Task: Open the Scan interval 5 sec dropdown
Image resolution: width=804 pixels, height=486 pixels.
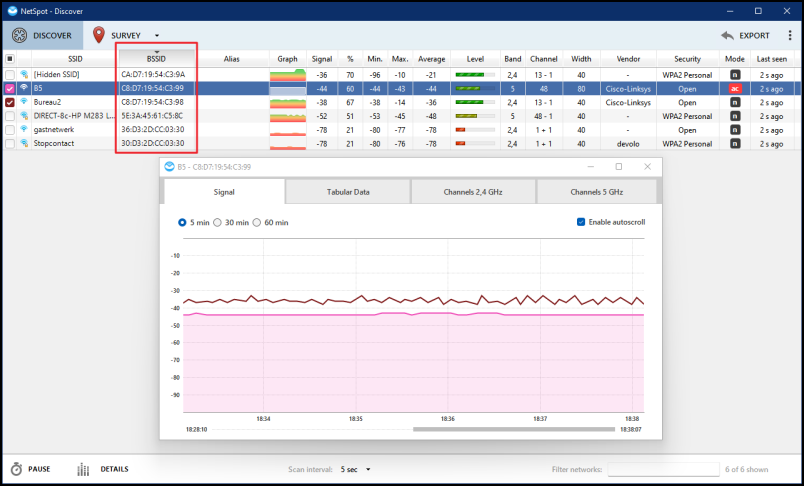Action: point(355,469)
